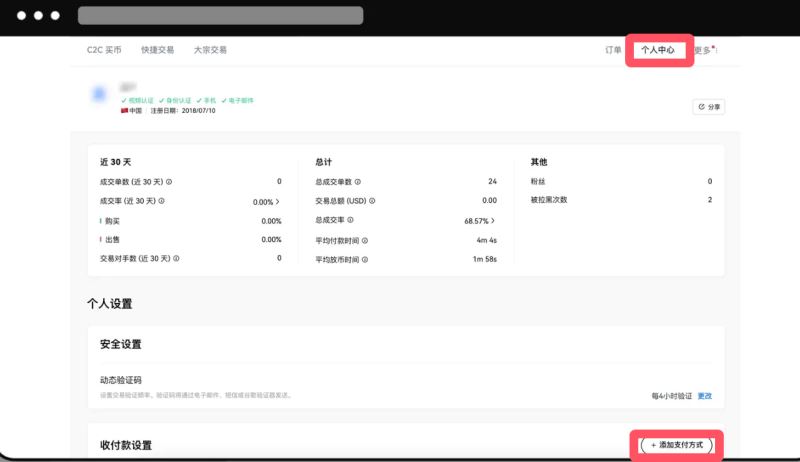The image size is (800, 462).
Task: Click info icon beside 总成交单数
Action: click(358, 182)
